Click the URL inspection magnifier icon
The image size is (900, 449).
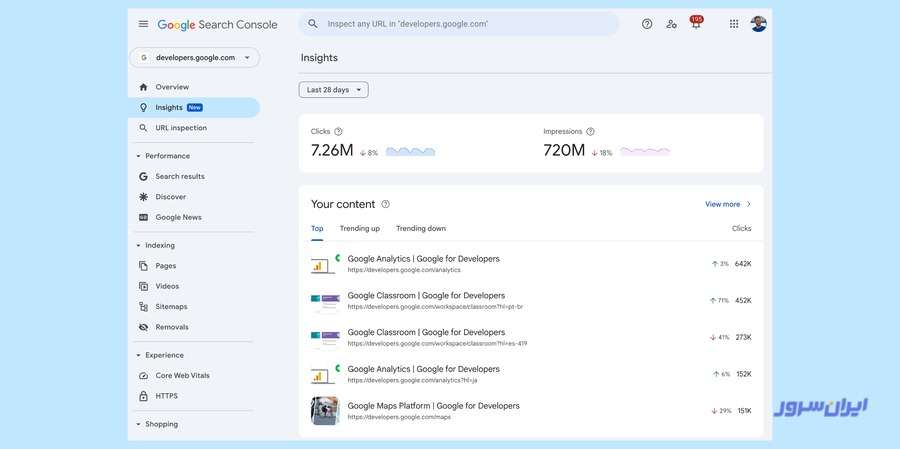click(x=143, y=128)
